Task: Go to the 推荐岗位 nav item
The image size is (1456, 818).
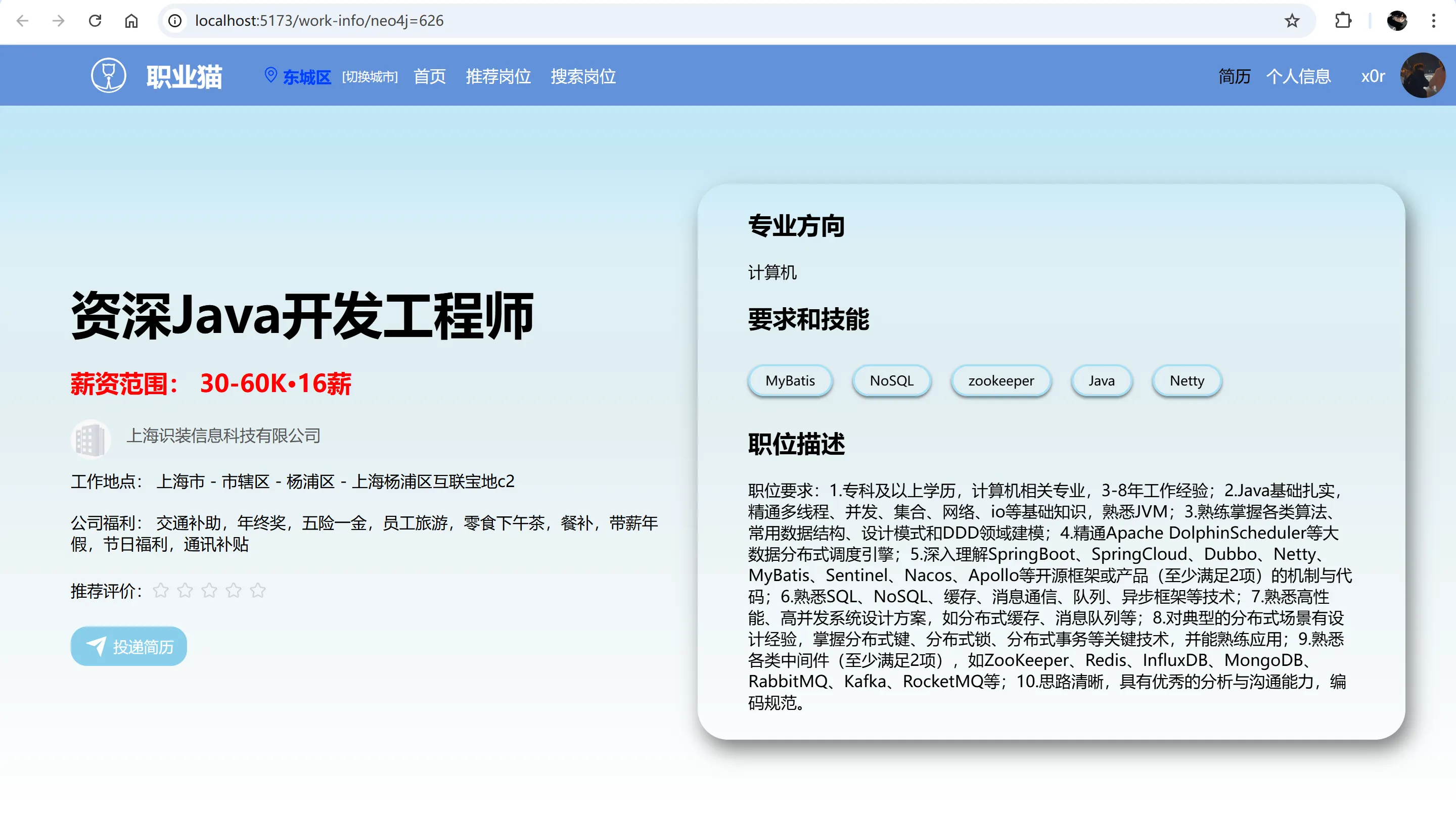Action: (x=498, y=76)
